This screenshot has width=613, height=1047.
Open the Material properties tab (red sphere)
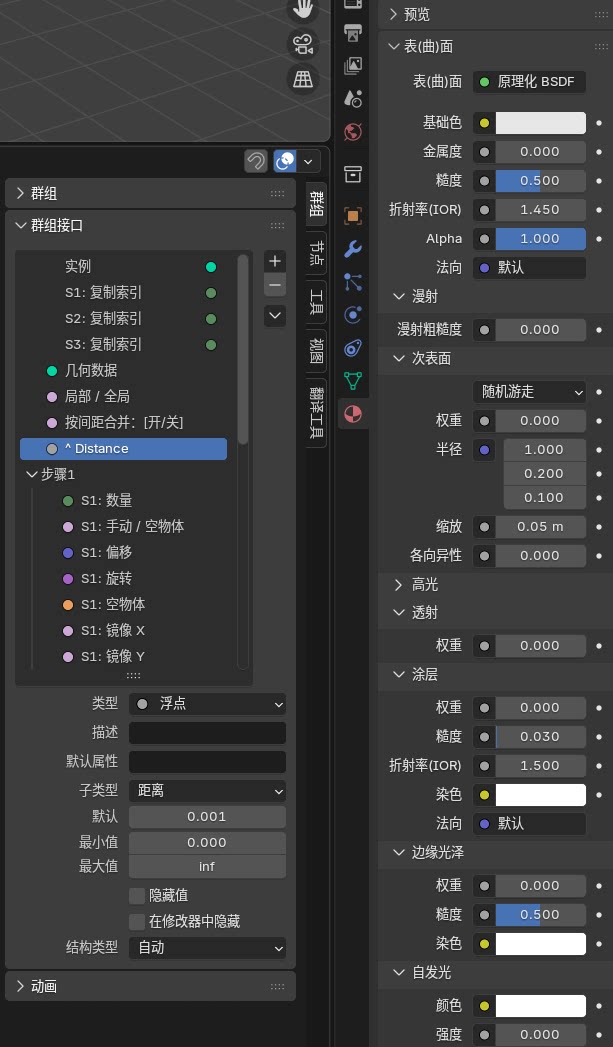[353, 415]
